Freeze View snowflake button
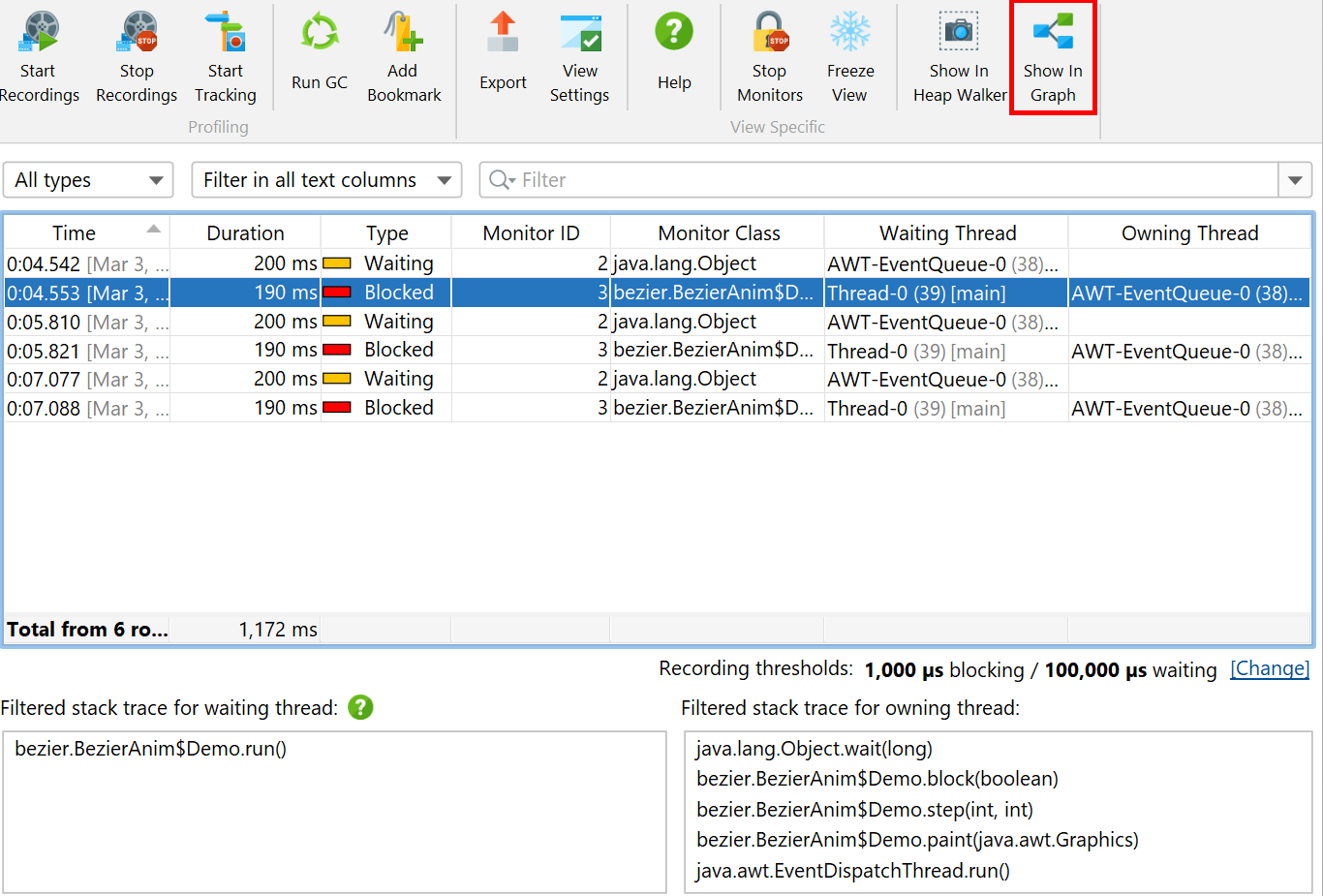 point(850,58)
